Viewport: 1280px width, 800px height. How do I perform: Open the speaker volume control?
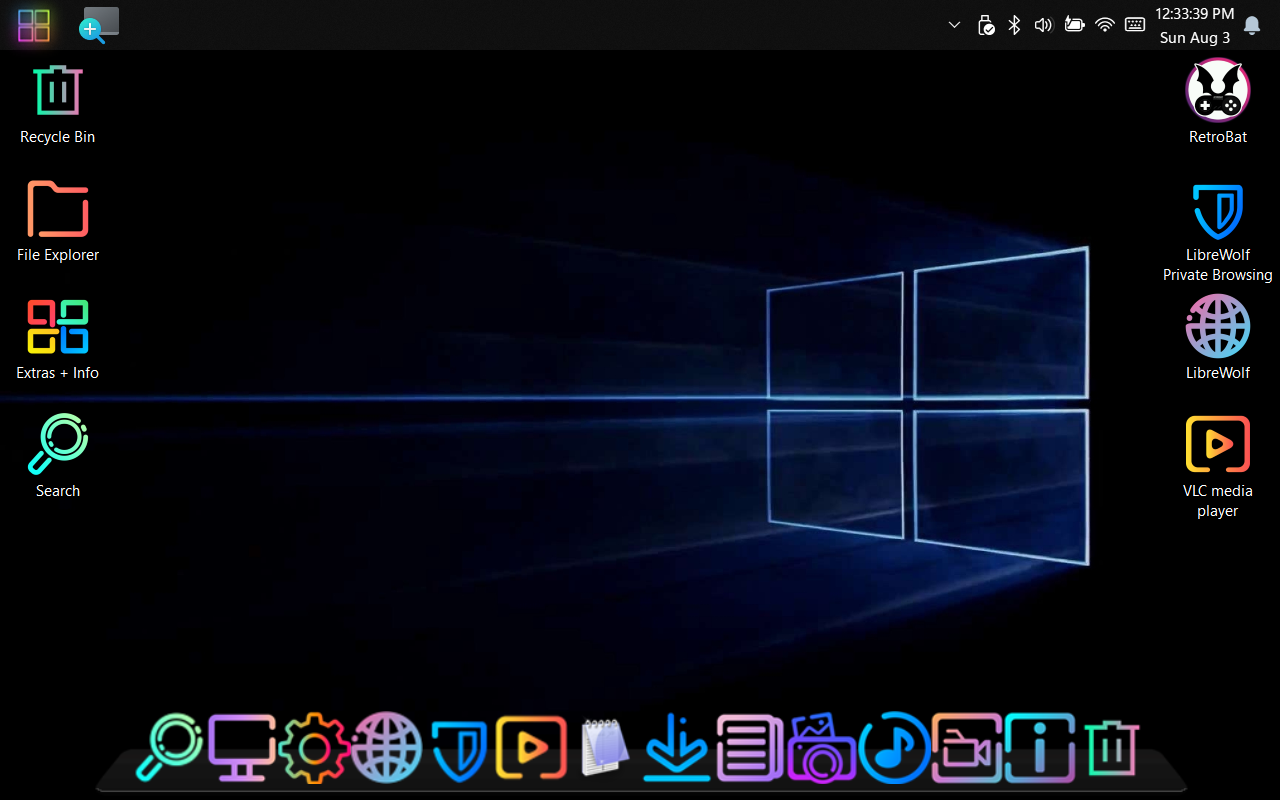pyautogui.click(x=1043, y=25)
